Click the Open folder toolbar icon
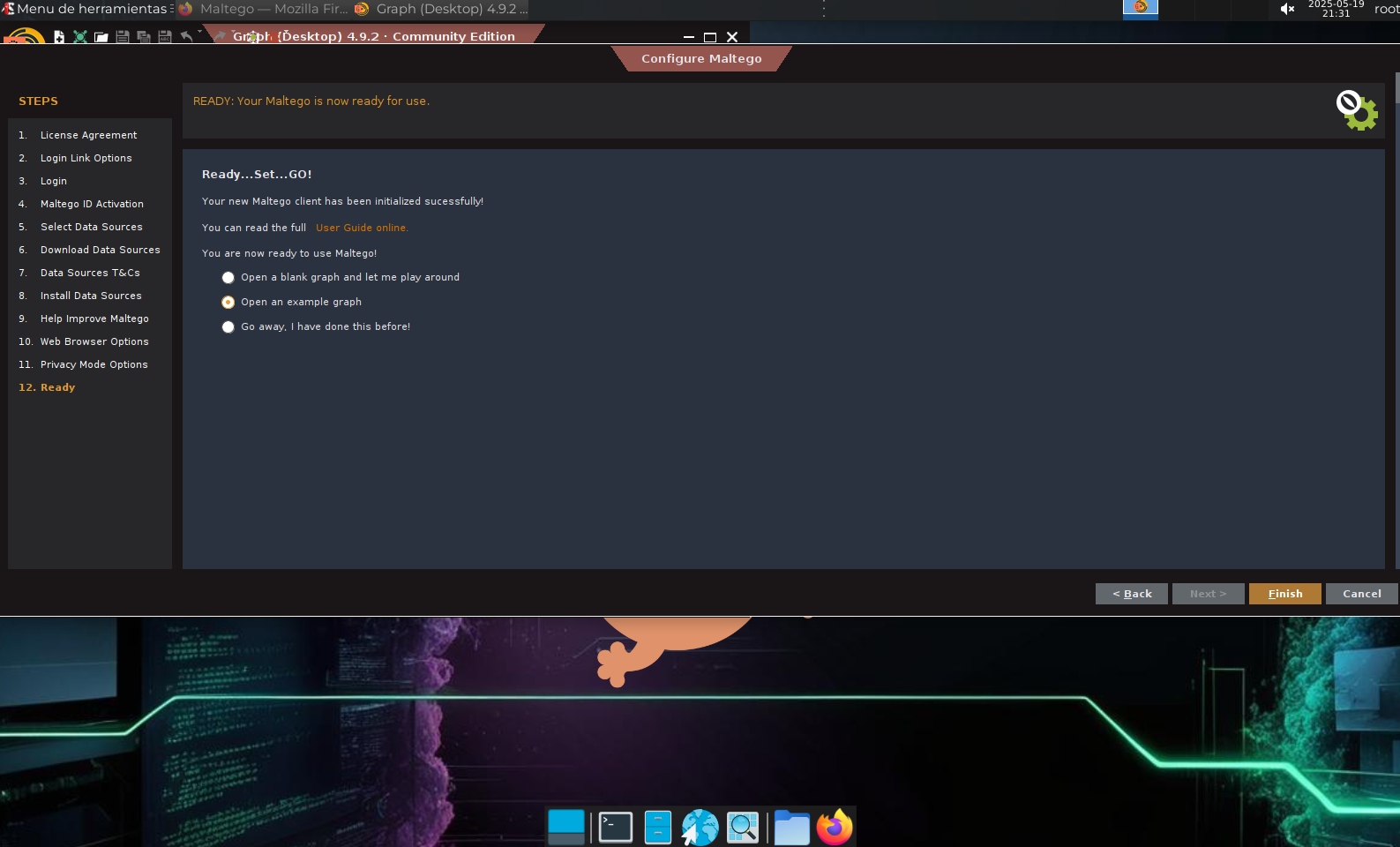Image resolution: width=1400 pixels, height=847 pixels. (x=101, y=37)
